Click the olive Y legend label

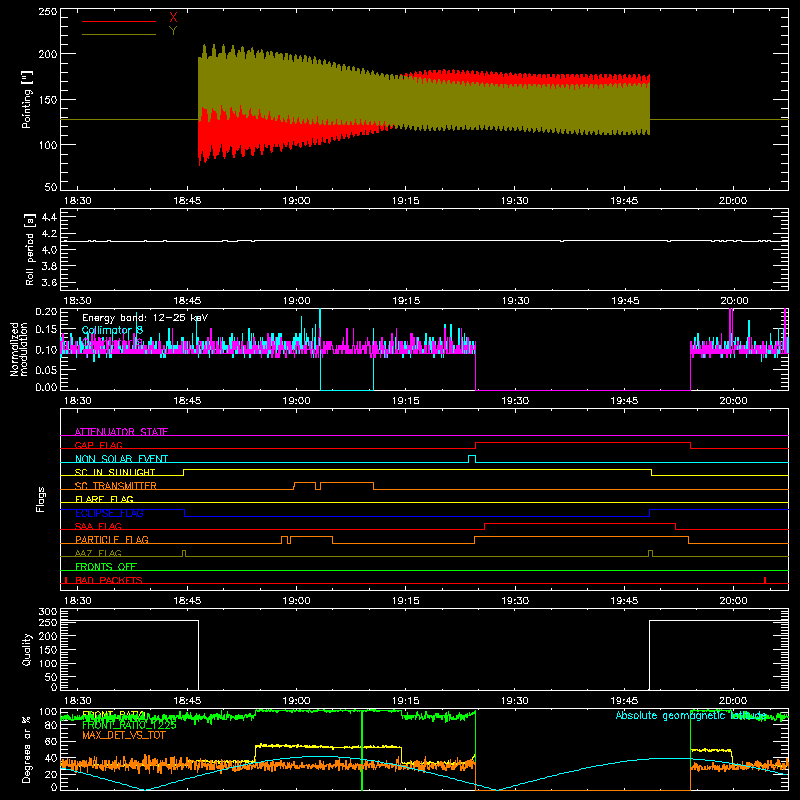173,31
